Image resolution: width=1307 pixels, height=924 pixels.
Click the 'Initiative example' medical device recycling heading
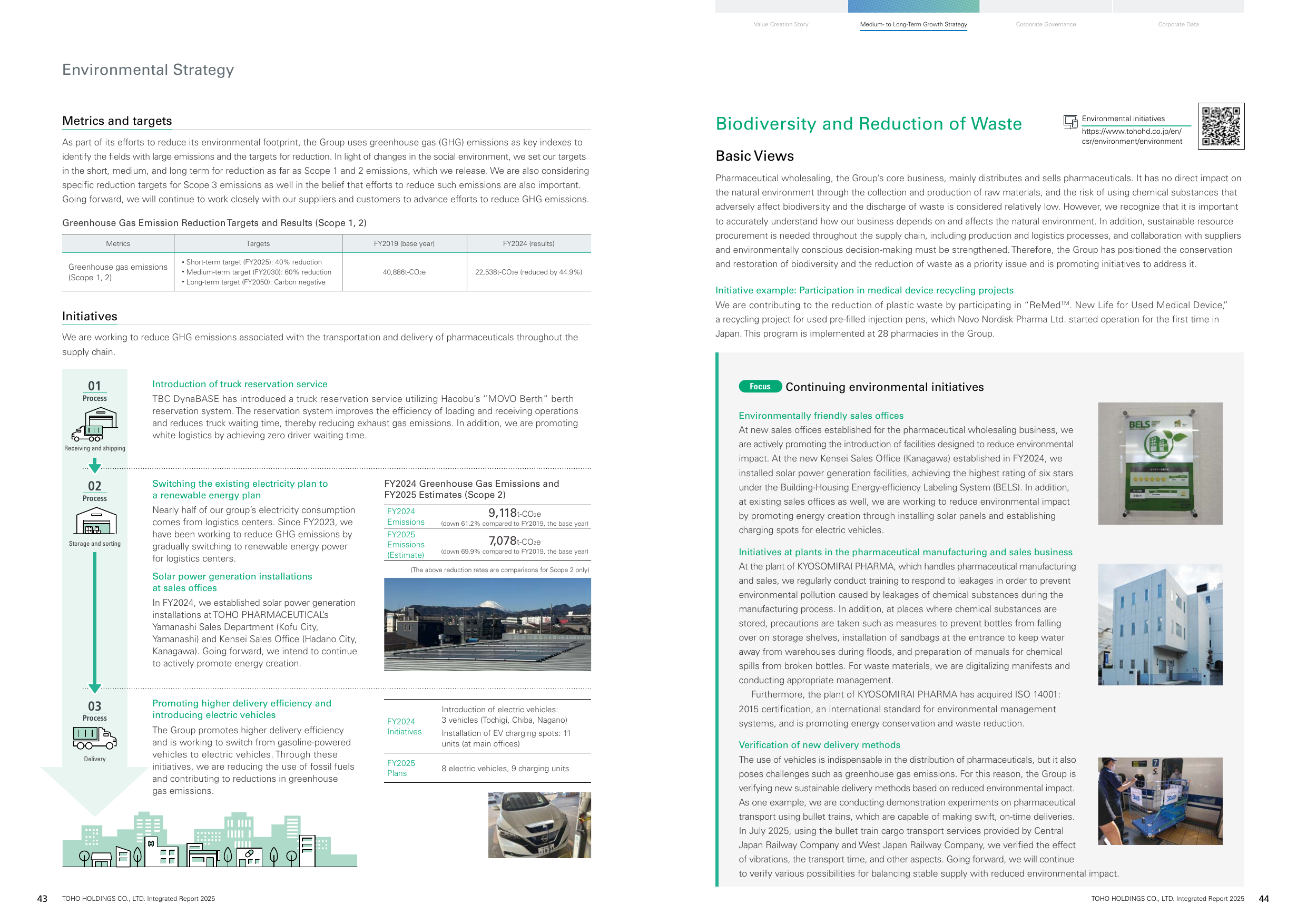point(864,290)
